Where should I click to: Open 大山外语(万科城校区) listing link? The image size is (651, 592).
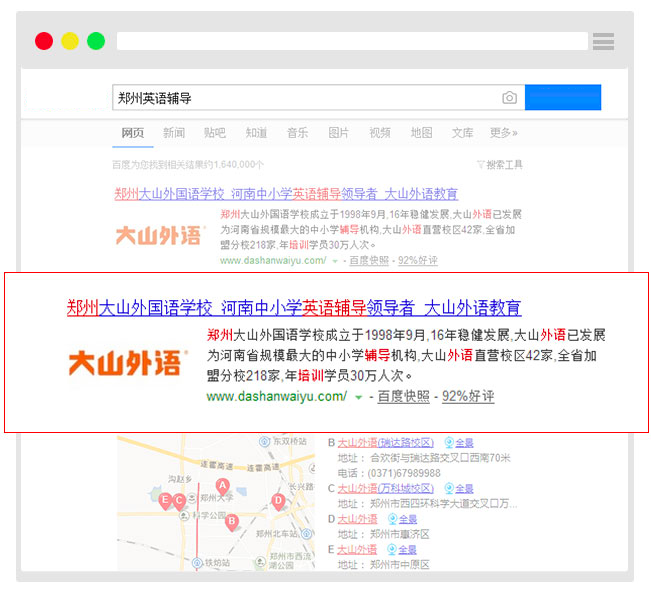point(386,488)
